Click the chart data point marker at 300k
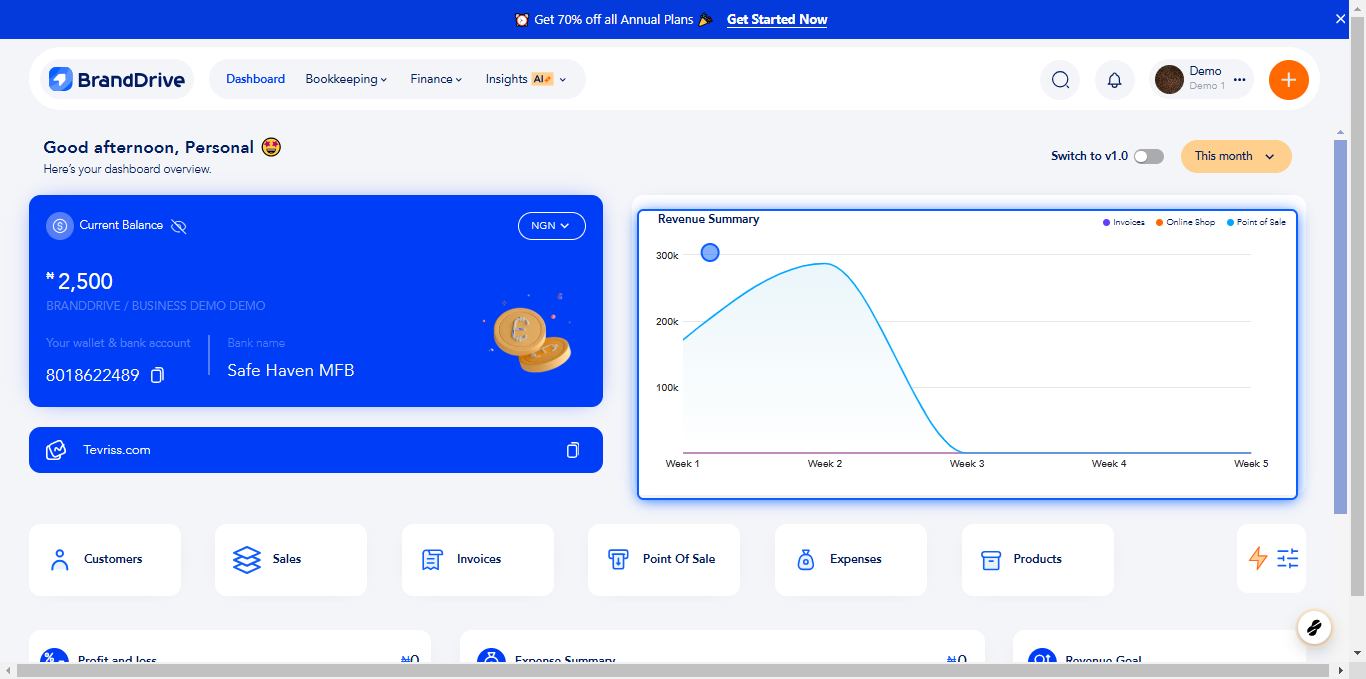Screen dimensions: 1366x679 (710, 253)
